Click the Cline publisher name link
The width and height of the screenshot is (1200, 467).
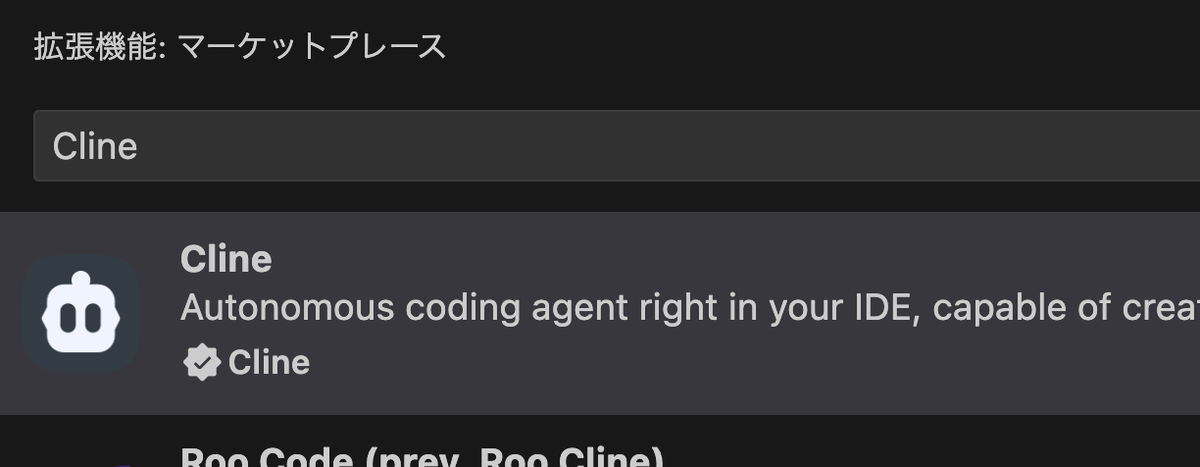(x=269, y=362)
